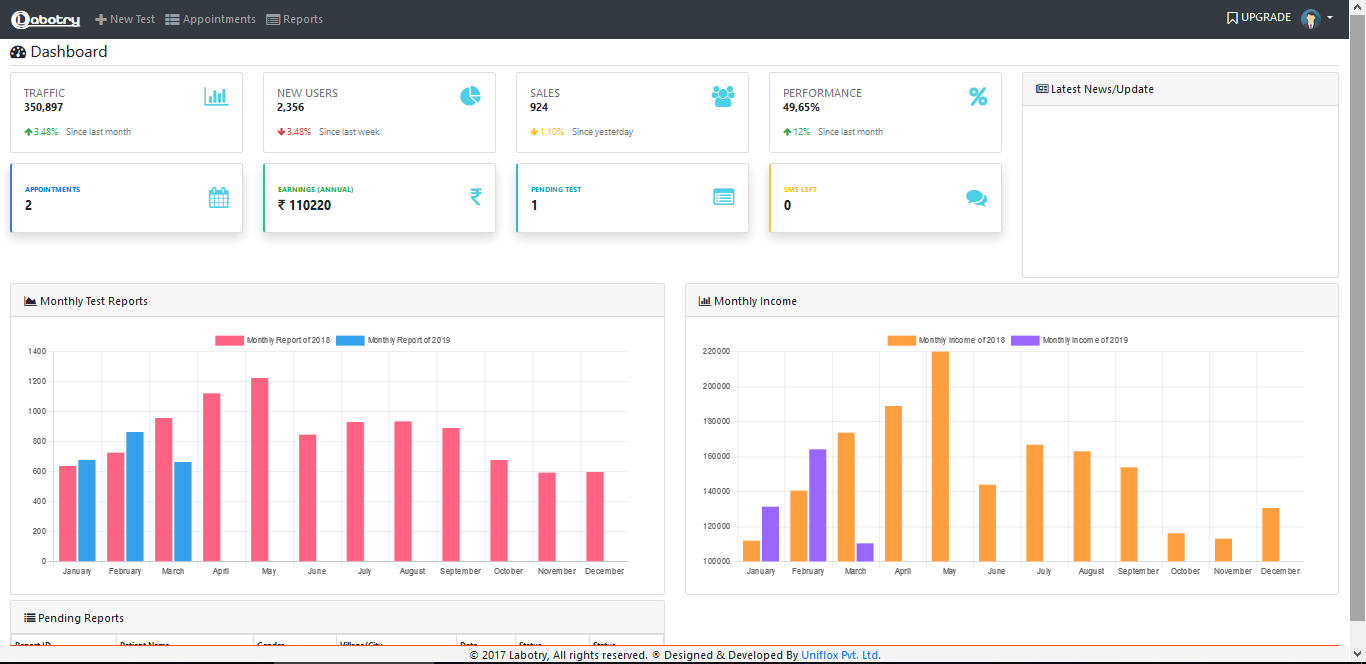Click the Earnings rupee icon

pyautogui.click(x=476, y=197)
